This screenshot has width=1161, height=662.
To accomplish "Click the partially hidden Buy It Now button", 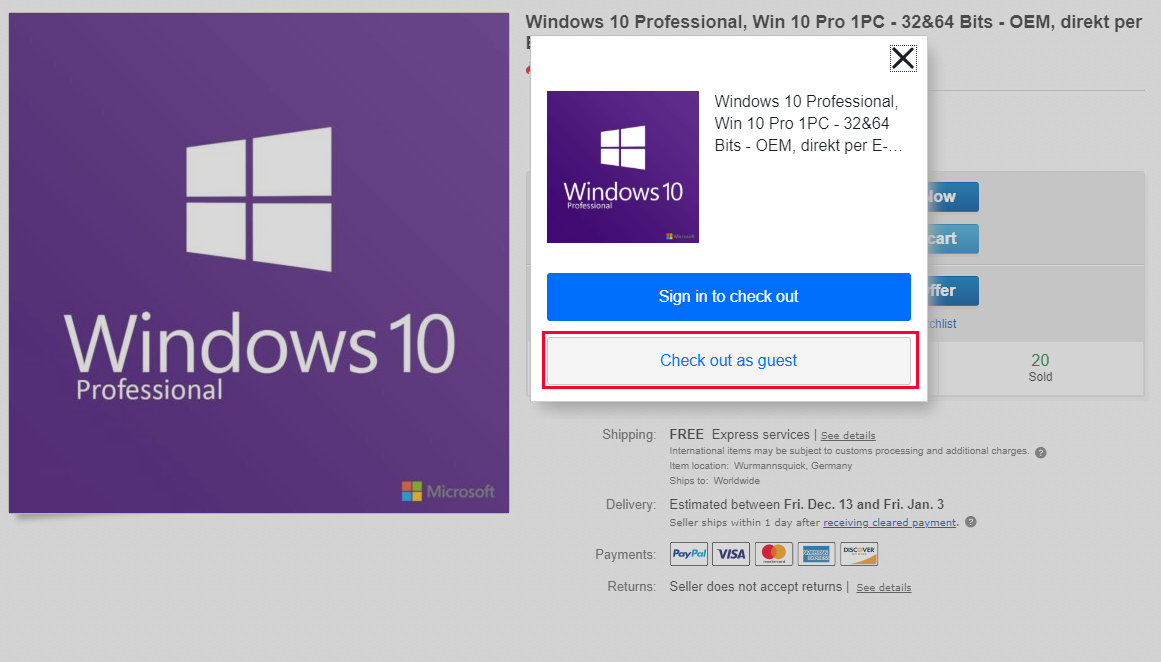I will point(953,197).
